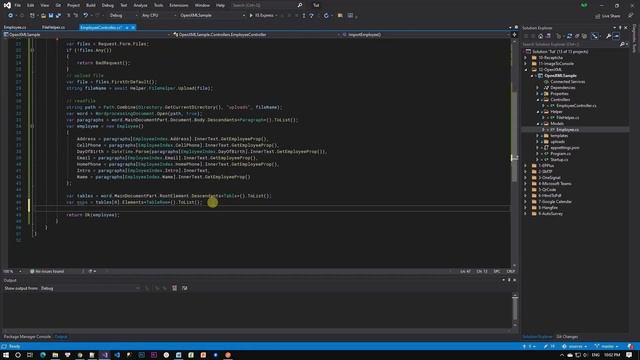Select the 4-Microsoft Teams folder
Image resolution: width=640 pixels, height=360 pixels.
[x=555, y=184]
